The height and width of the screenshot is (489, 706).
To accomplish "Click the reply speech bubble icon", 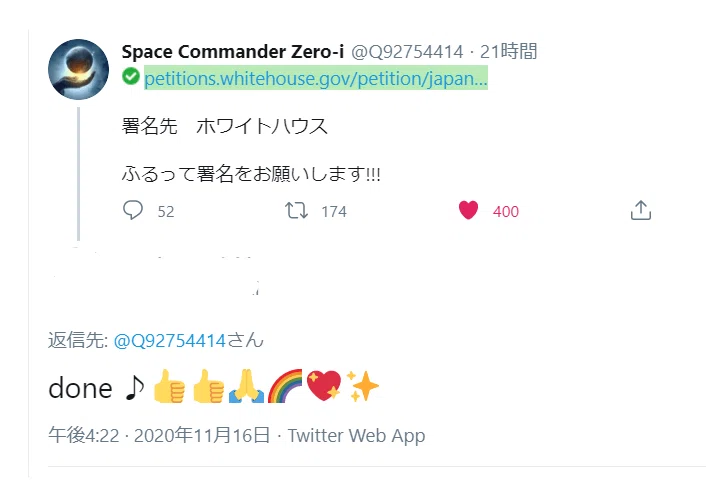I will [133, 210].
